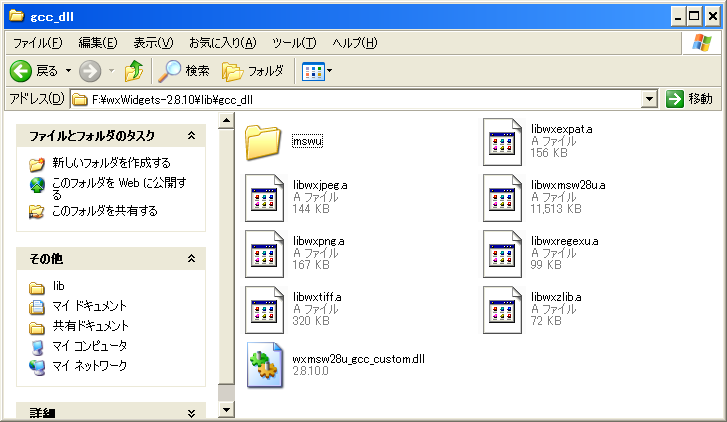Click このフォルダを Web に公開する link
Image resolution: width=727 pixels, height=422 pixels.
coord(119,189)
